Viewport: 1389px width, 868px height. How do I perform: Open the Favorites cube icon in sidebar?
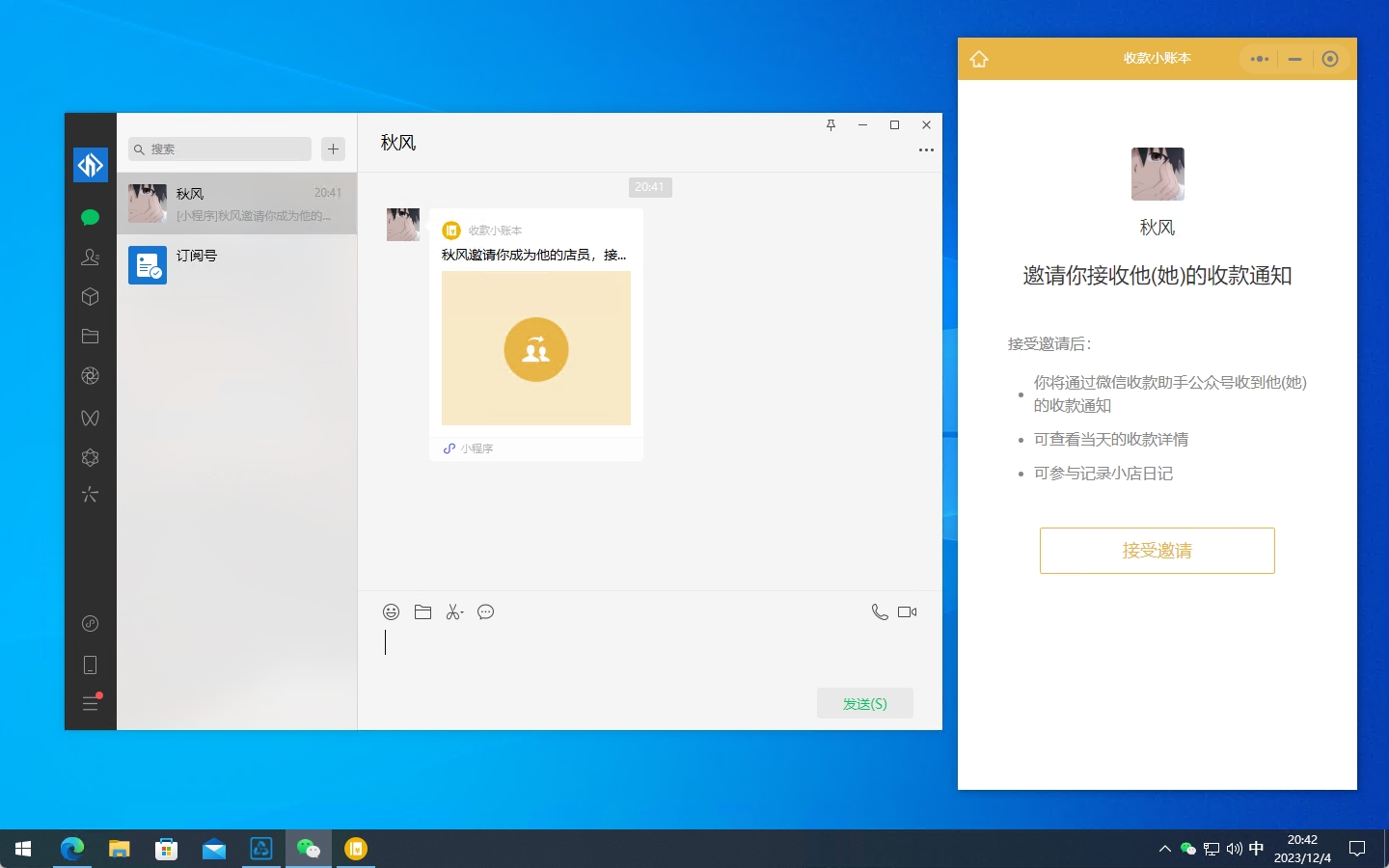[90, 297]
